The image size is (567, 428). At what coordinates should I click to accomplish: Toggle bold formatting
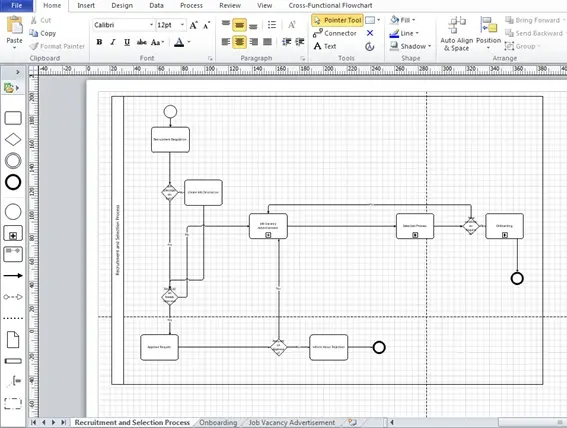(x=99, y=42)
